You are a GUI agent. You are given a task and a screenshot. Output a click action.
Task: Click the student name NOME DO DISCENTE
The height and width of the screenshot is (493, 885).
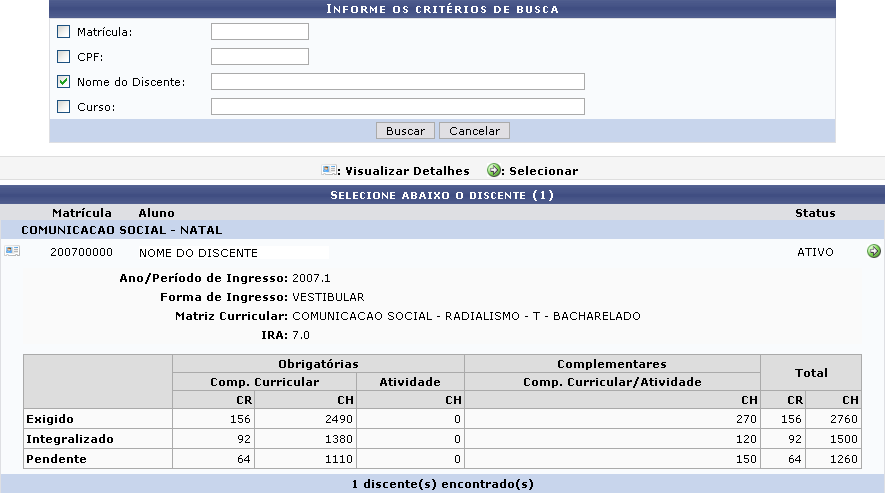tap(198, 253)
